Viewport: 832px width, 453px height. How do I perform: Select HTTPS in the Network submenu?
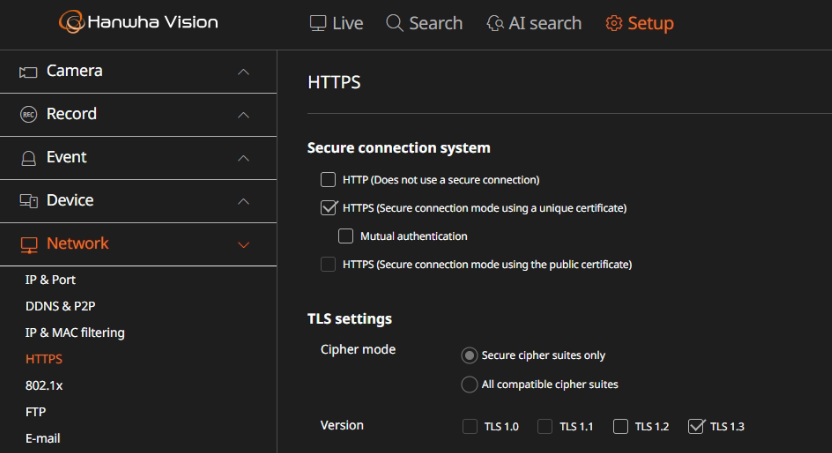[44, 359]
